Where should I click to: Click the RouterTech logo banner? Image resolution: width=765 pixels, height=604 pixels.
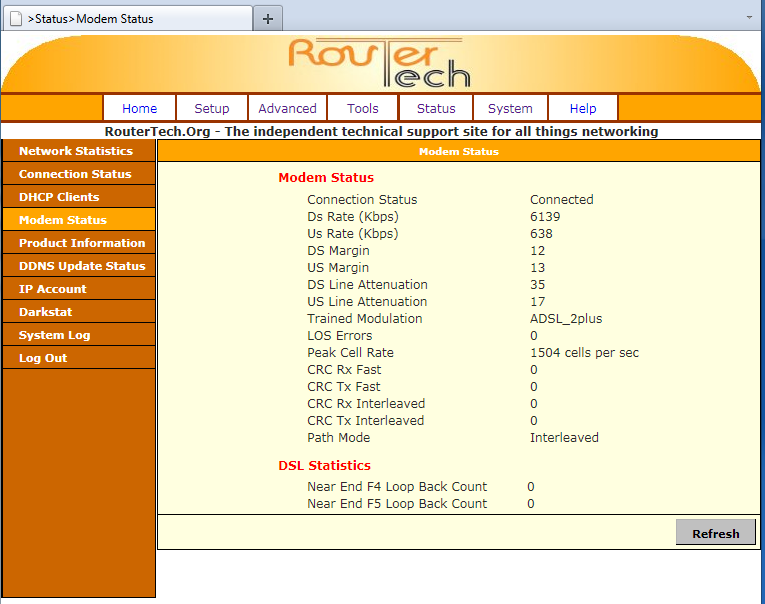[379, 63]
